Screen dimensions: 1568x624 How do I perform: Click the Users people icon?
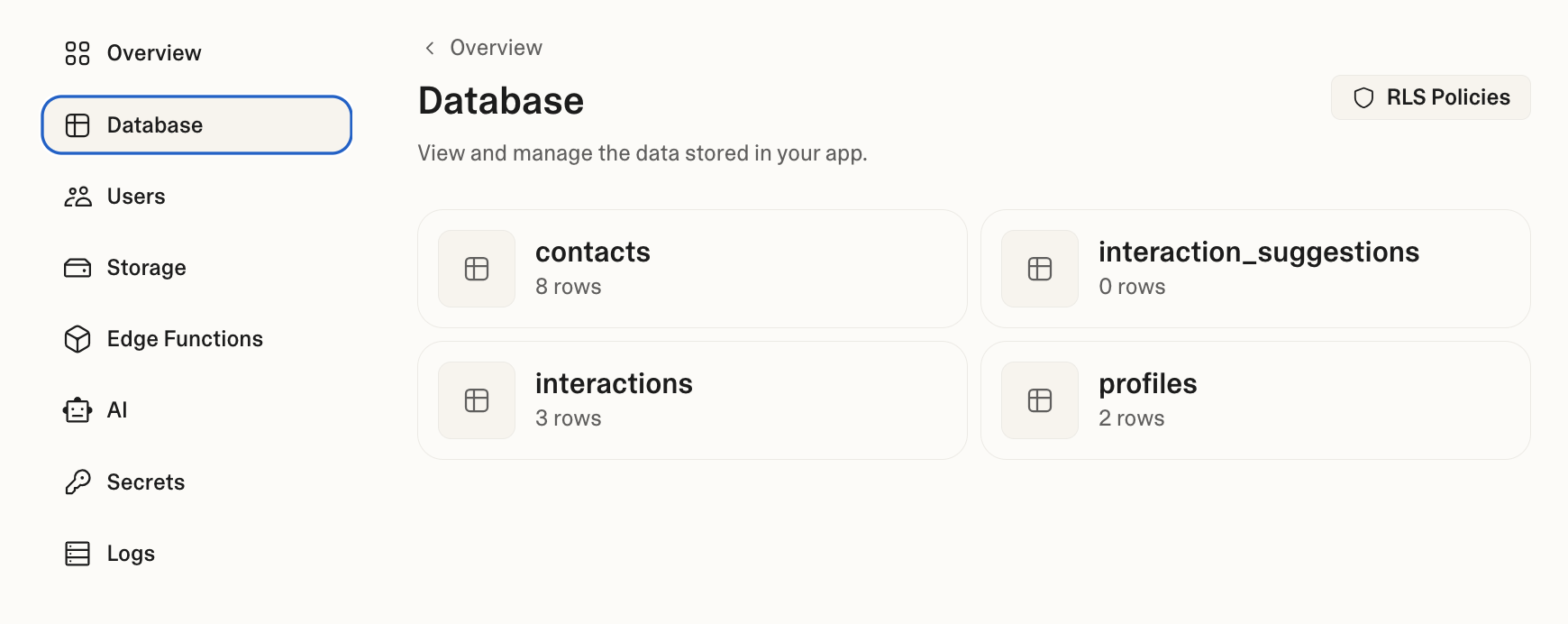click(77, 197)
